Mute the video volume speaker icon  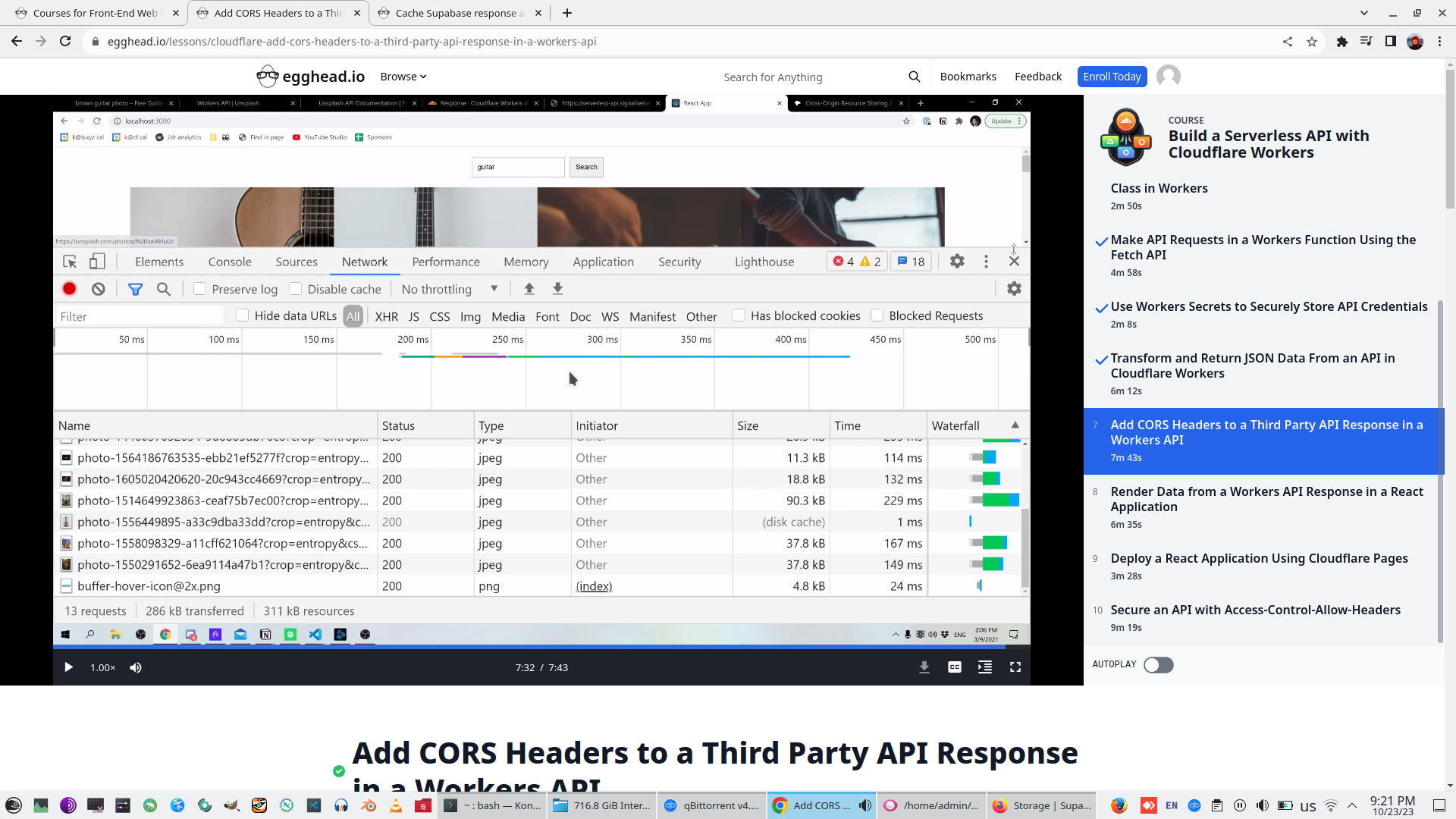click(136, 667)
